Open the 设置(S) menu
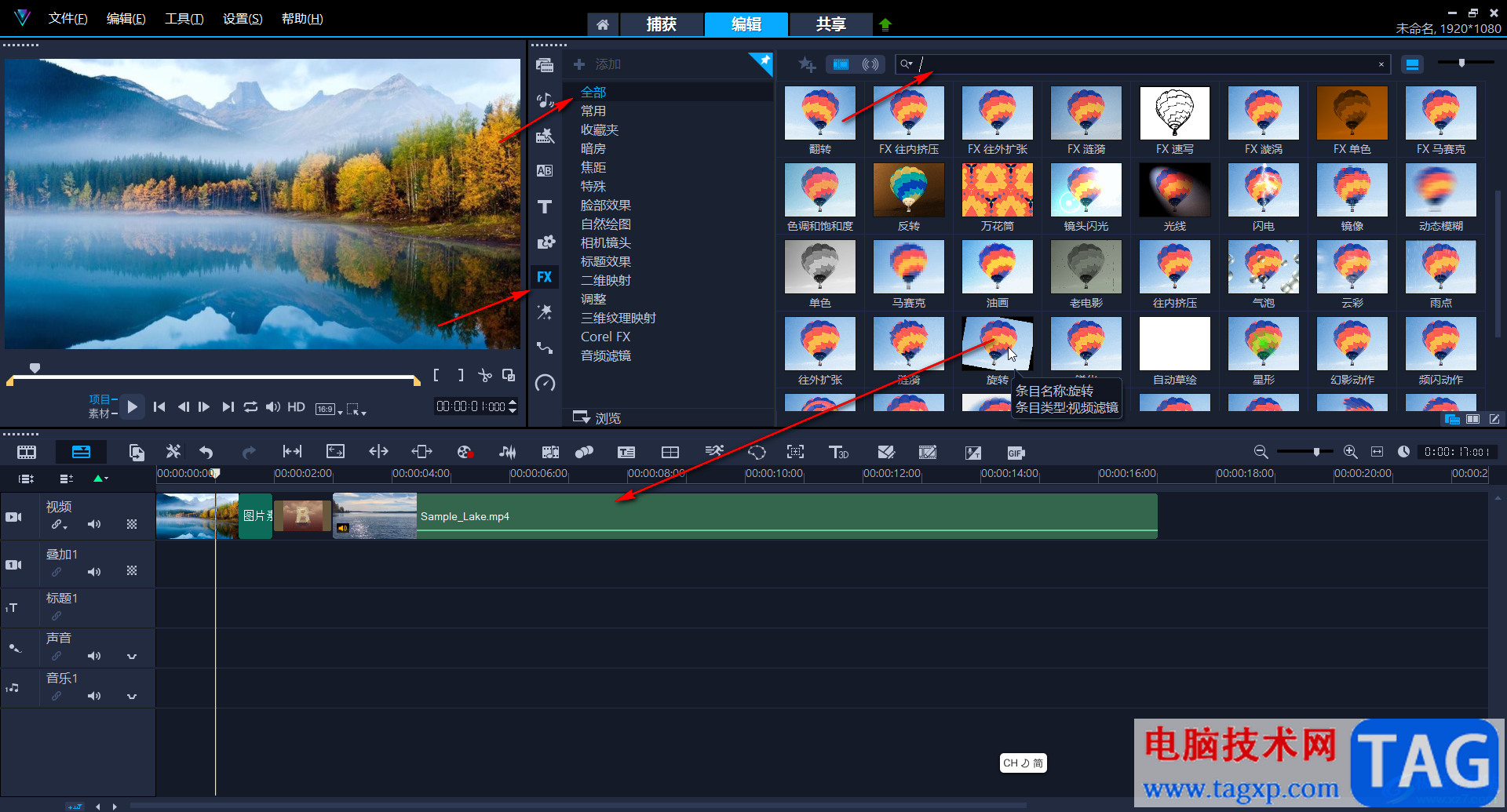 [x=243, y=19]
